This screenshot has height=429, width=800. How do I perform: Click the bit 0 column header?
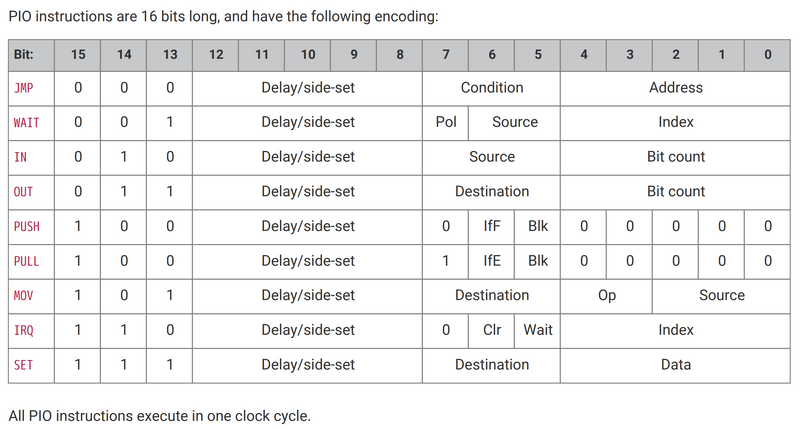click(767, 54)
